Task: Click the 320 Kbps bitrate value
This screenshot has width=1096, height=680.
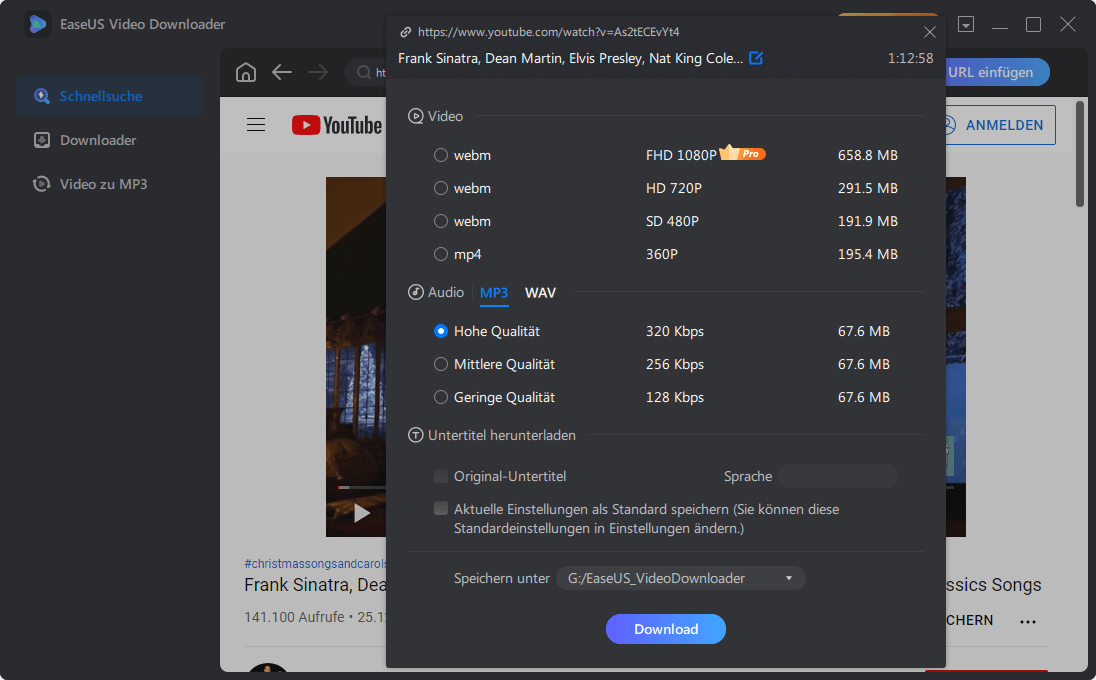Action: [675, 331]
